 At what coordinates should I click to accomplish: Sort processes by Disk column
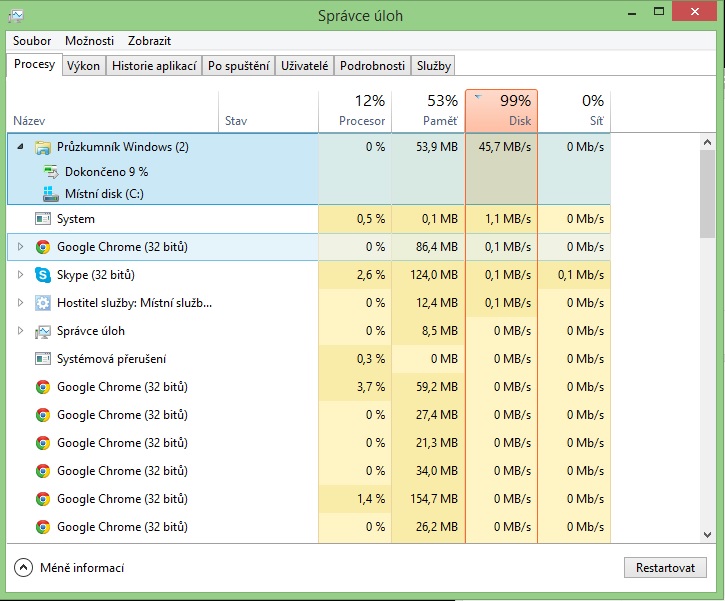click(501, 110)
